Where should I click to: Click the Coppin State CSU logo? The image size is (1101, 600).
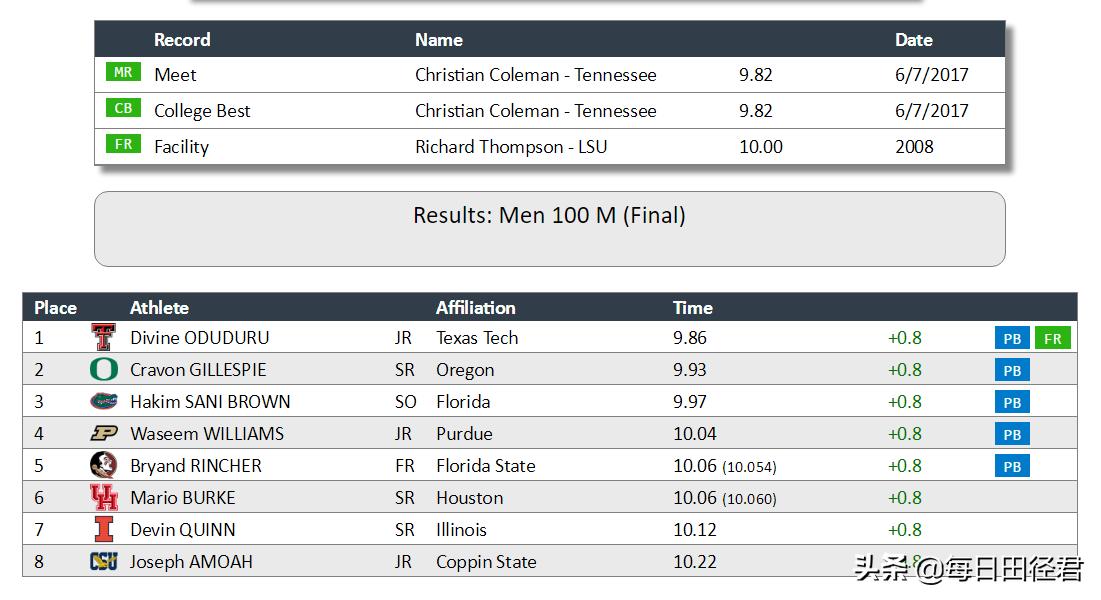(103, 561)
